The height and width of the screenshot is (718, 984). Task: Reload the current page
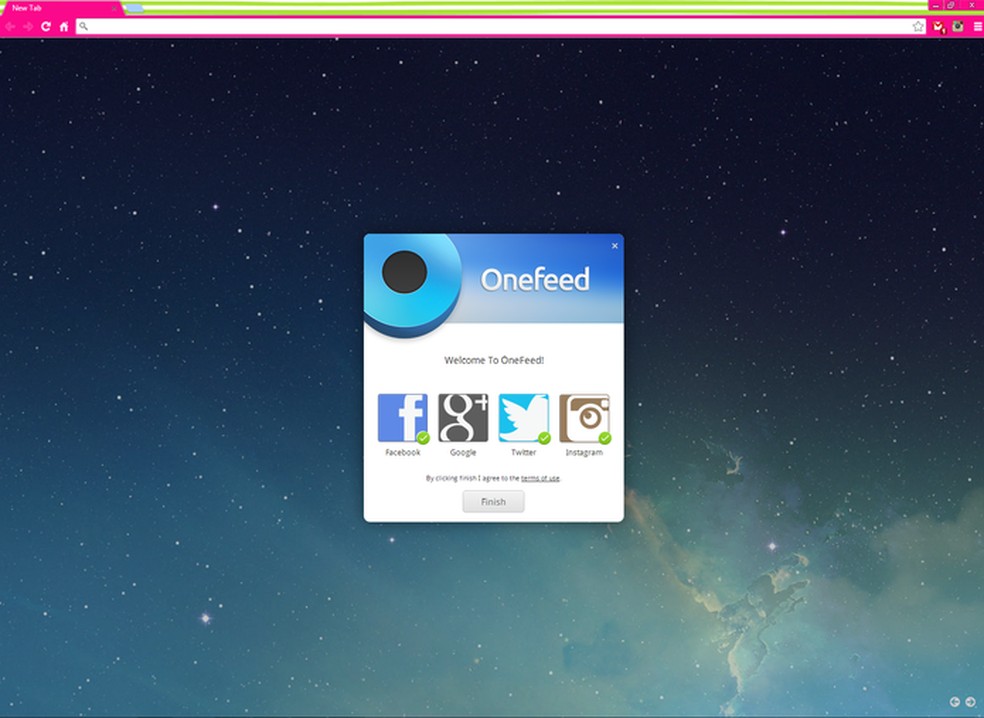[x=46, y=26]
